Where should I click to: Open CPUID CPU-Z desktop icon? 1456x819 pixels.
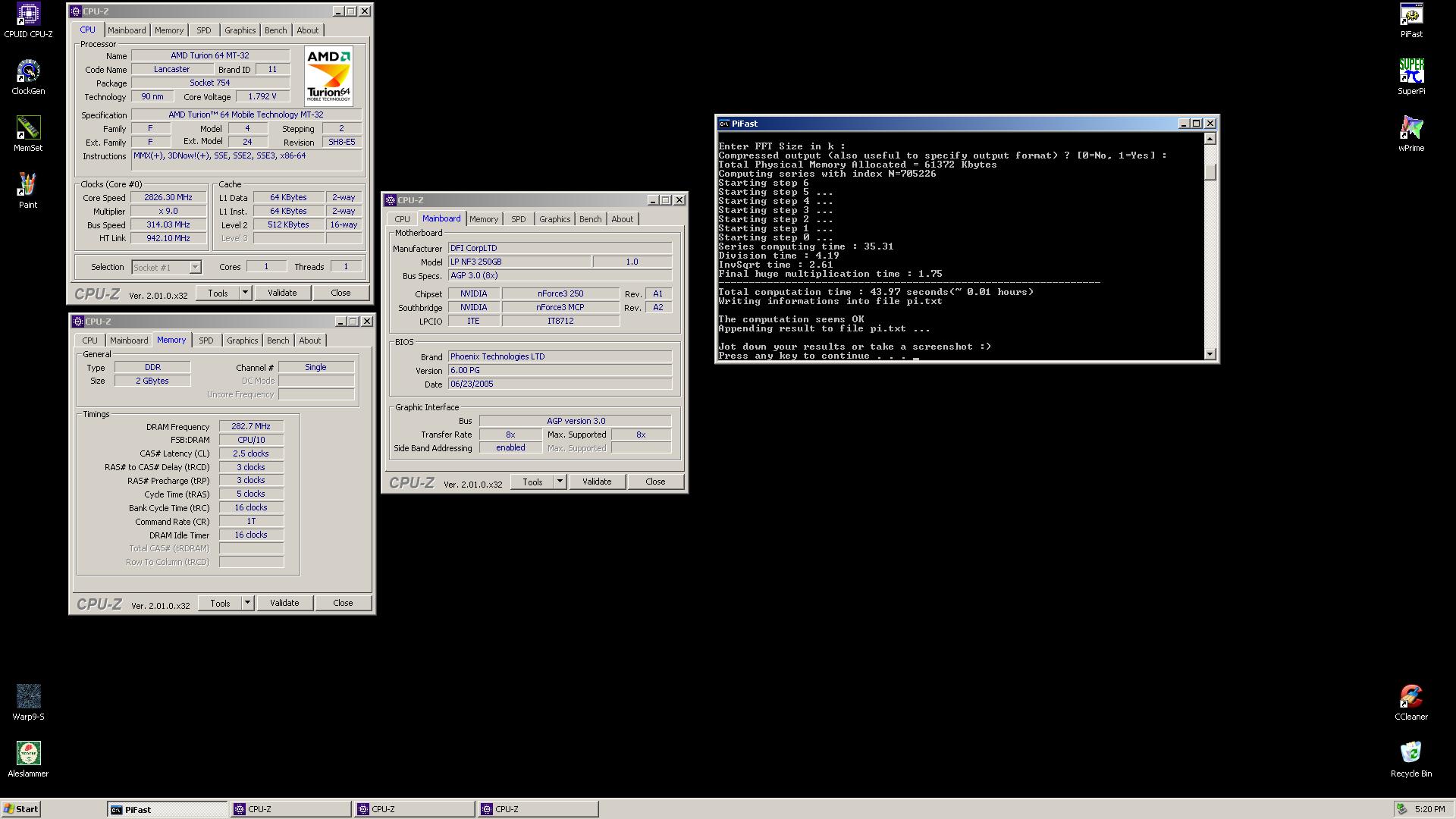click(28, 20)
